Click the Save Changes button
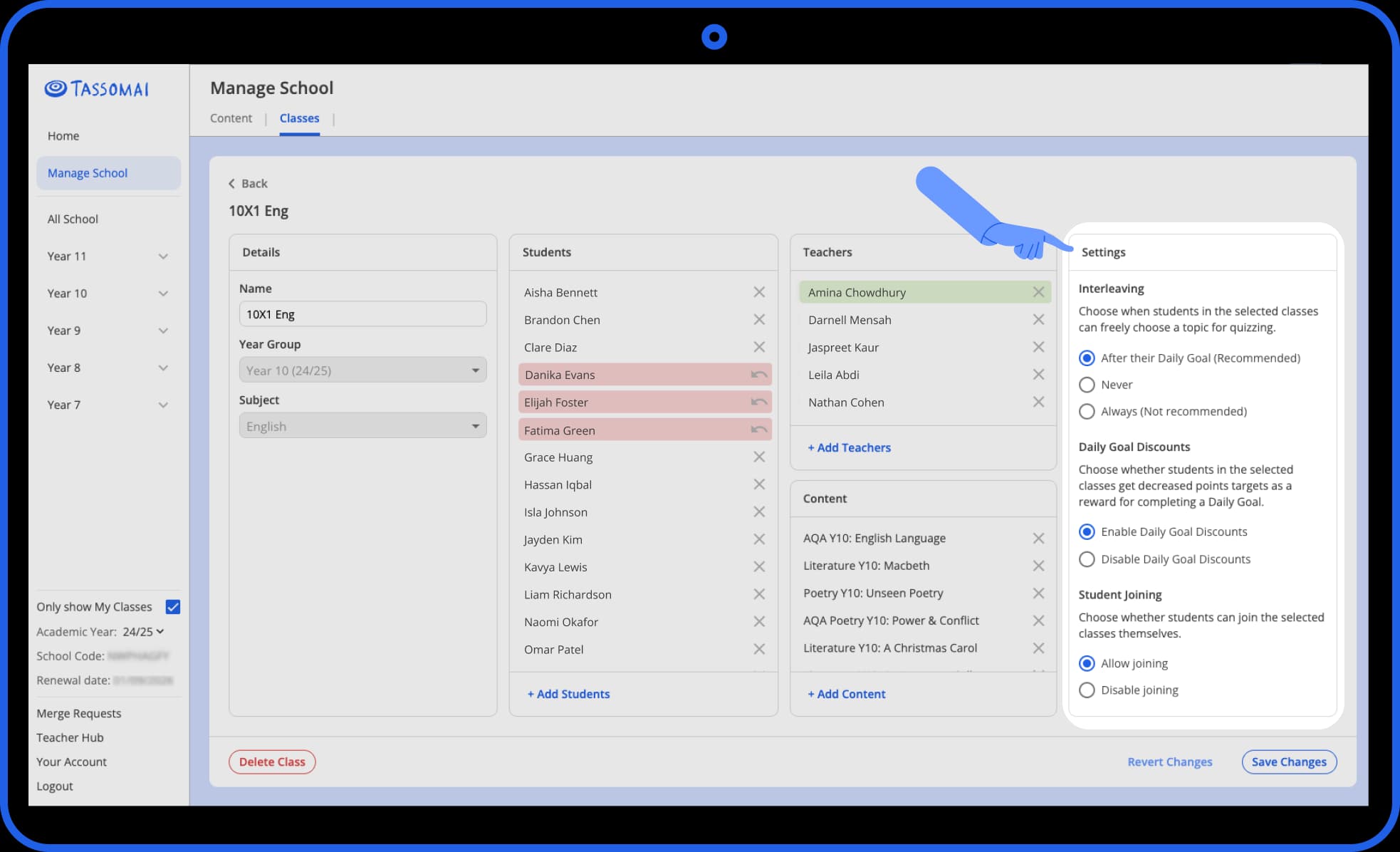Screen dimensions: 1400x852 1289,762
